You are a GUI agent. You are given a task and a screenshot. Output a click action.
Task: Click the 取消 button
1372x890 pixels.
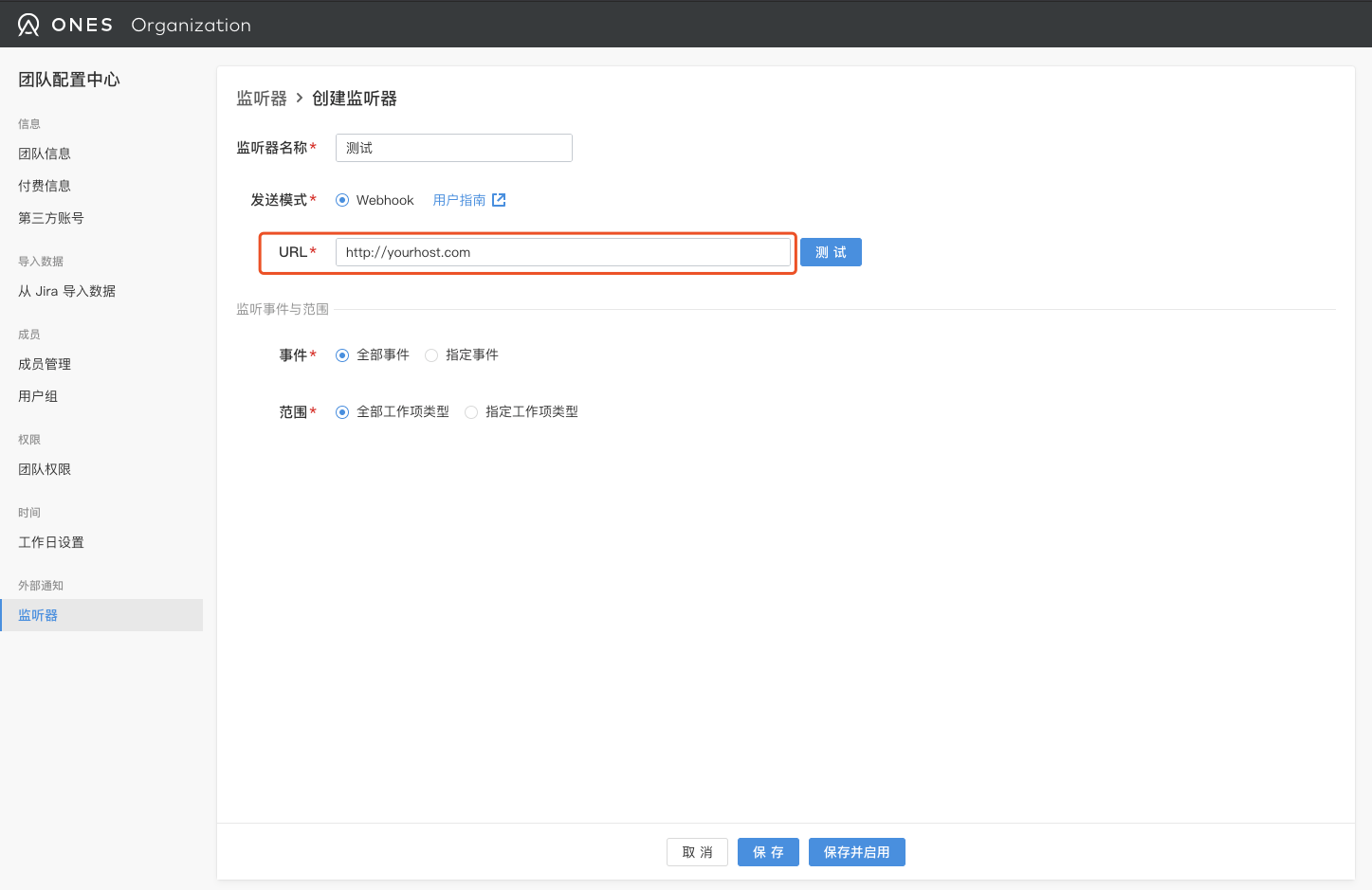click(x=697, y=852)
